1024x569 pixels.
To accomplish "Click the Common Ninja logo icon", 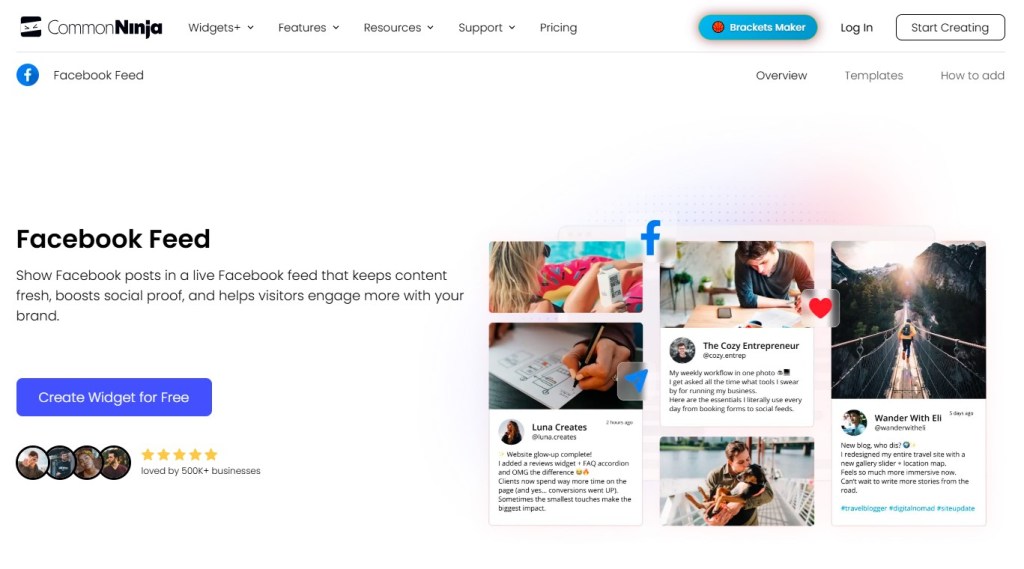I will (30, 27).
